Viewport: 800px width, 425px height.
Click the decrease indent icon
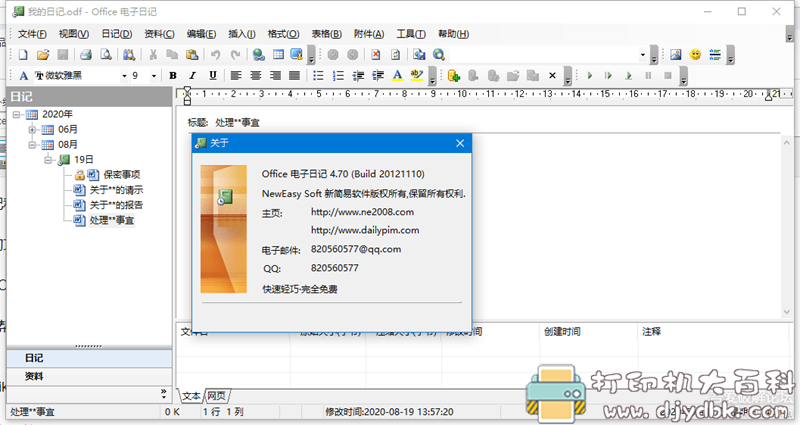358,76
